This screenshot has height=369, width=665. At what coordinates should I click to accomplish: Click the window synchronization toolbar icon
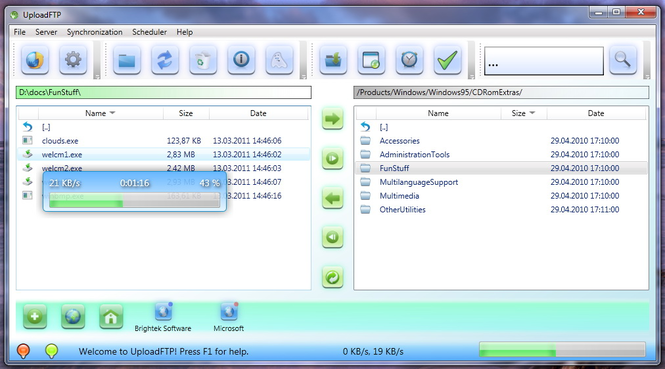[371, 60]
